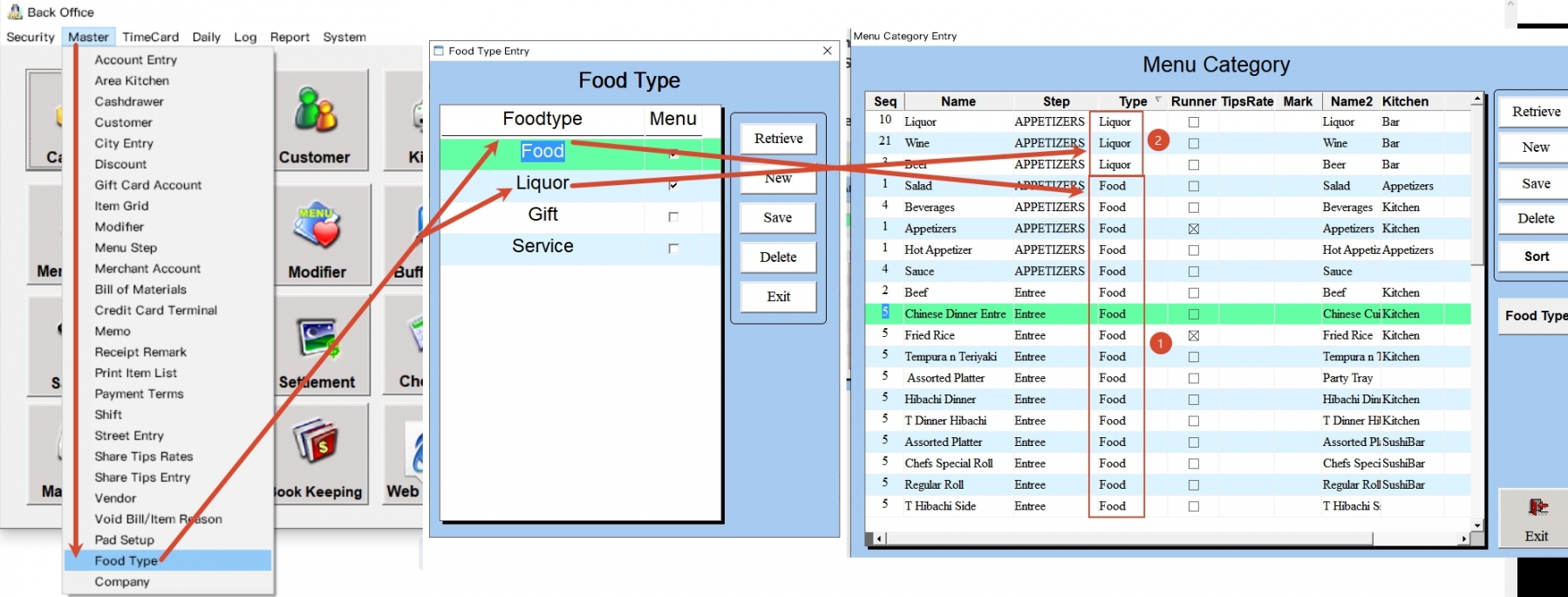Viewport: 1568px width, 597px height.
Task: Select the Liquor foodtype cell
Action: pyautogui.click(x=542, y=183)
